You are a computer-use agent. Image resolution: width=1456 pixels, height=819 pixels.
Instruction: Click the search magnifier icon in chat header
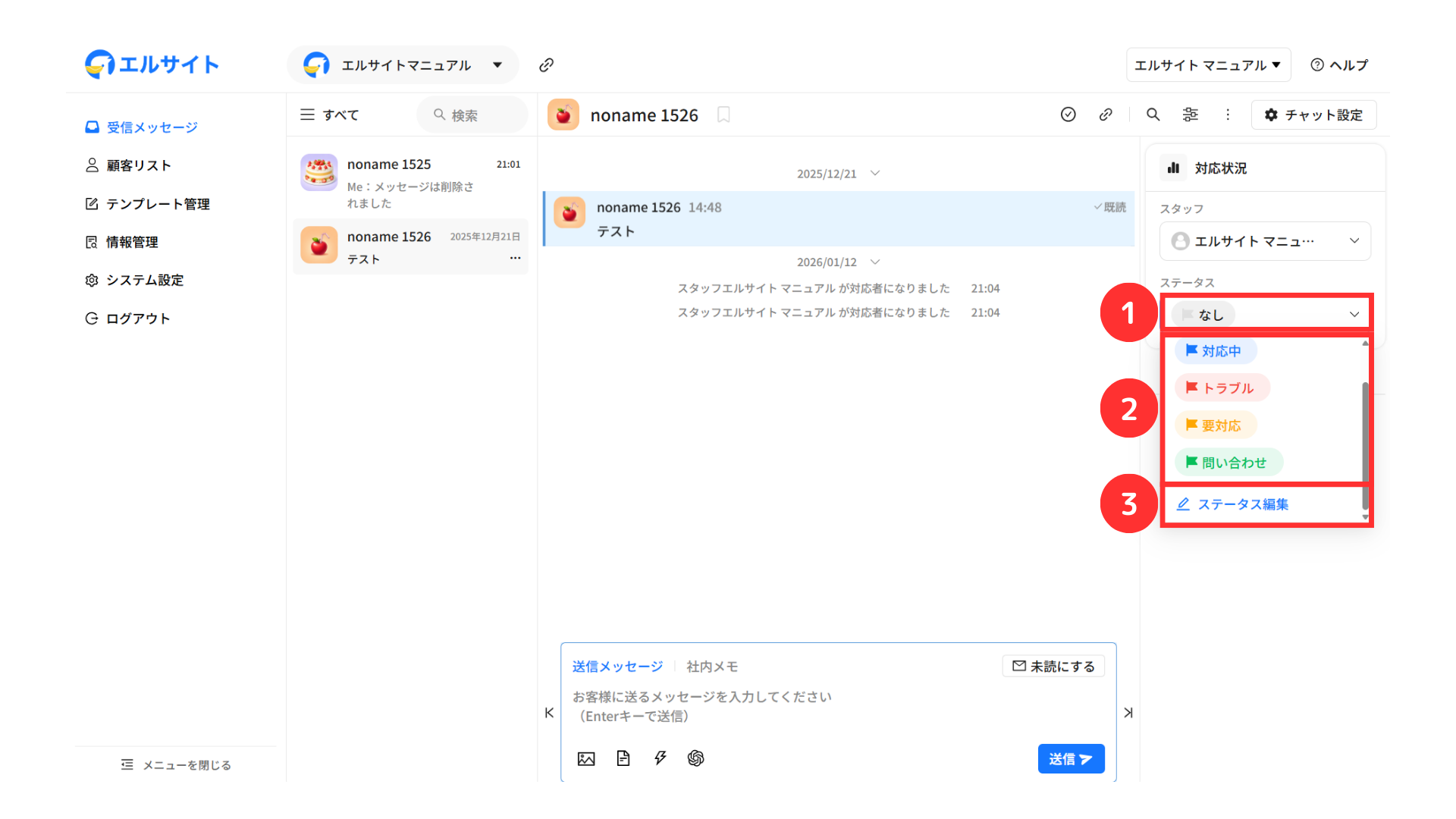coord(1153,115)
